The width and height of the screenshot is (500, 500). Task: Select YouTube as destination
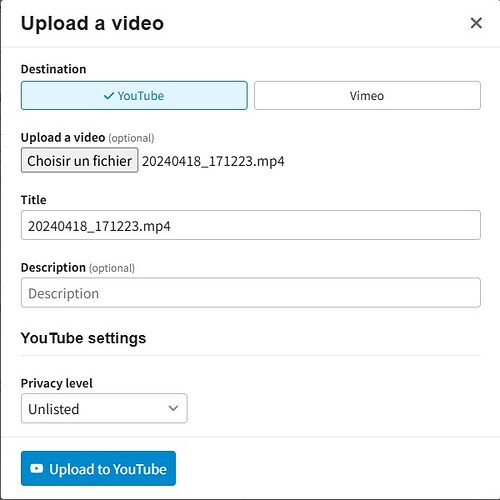[134, 96]
